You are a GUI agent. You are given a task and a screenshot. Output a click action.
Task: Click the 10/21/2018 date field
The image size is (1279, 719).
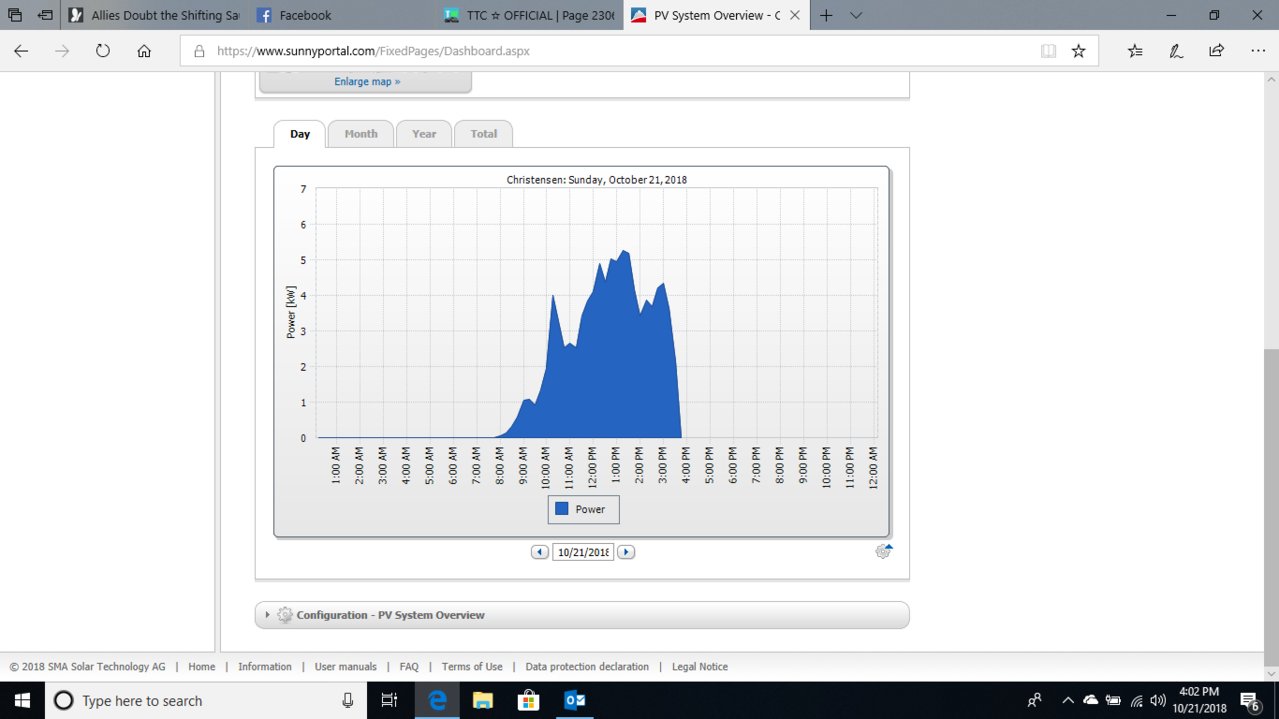click(583, 552)
